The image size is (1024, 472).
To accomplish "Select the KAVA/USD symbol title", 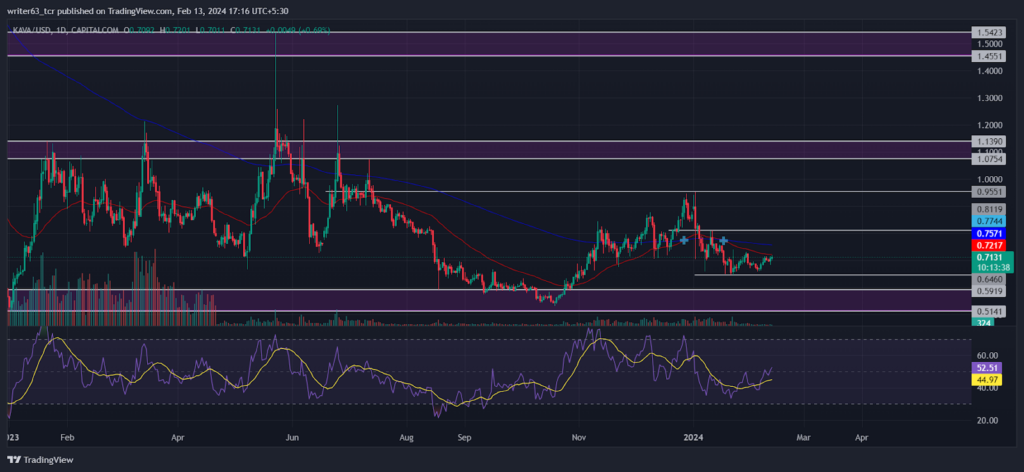I will coord(34,30).
